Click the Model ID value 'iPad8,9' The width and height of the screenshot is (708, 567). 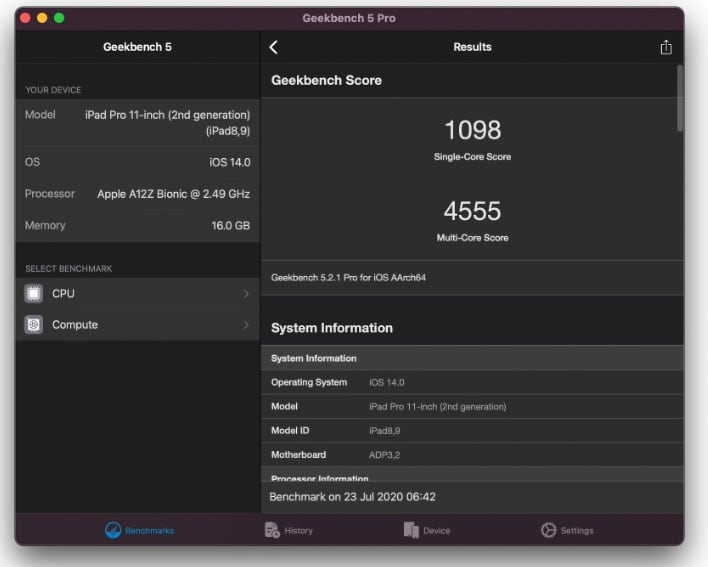point(384,431)
